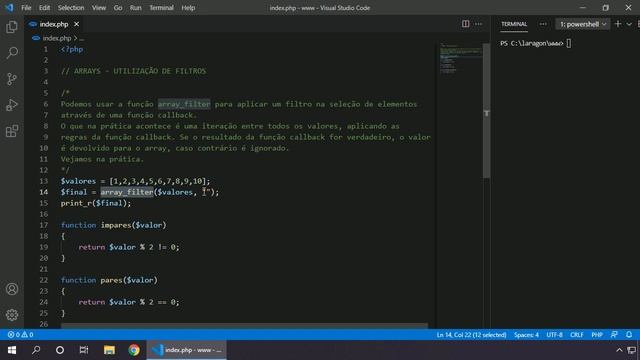Open Windows Start menu
This screenshot has height=360, width=640.
[x=12, y=350]
